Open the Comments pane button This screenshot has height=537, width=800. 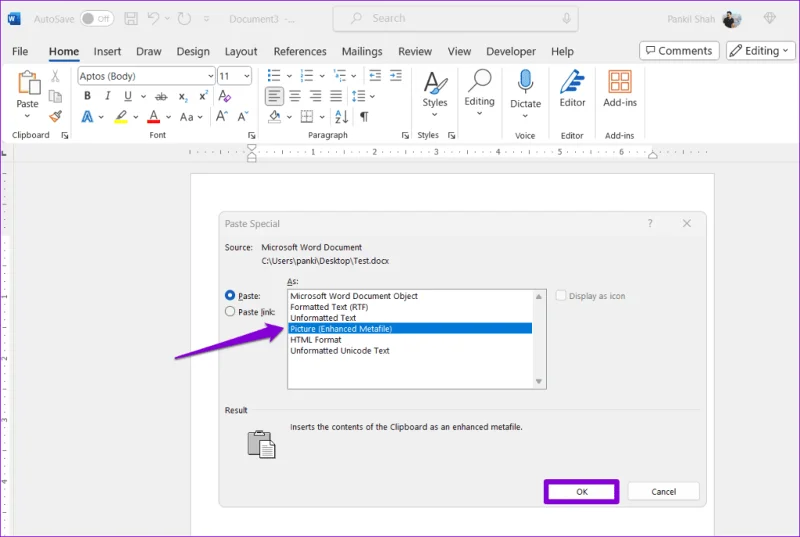679,50
